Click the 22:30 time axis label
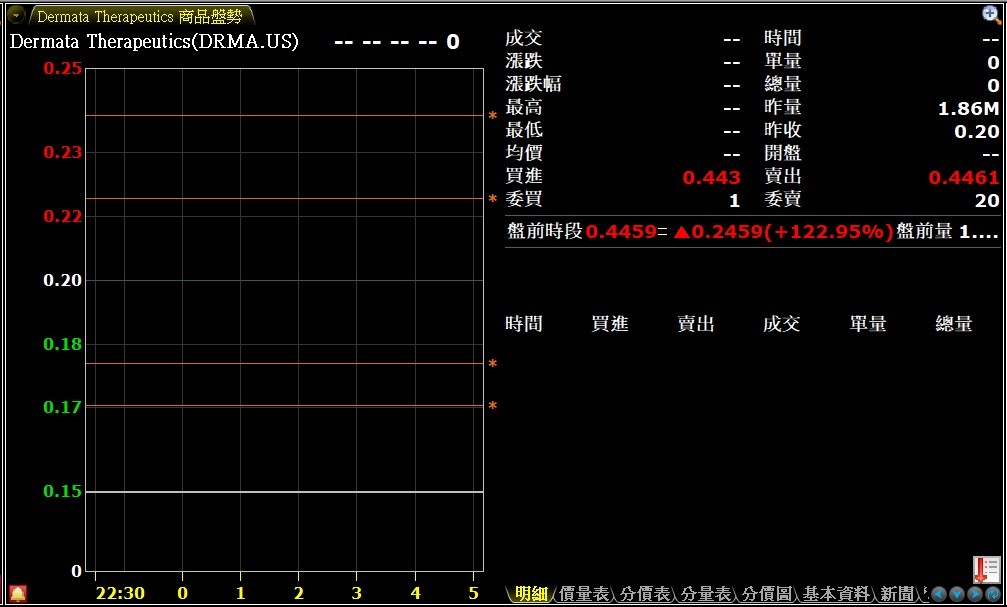The height and width of the screenshot is (607, 1007). click(120, 593)
